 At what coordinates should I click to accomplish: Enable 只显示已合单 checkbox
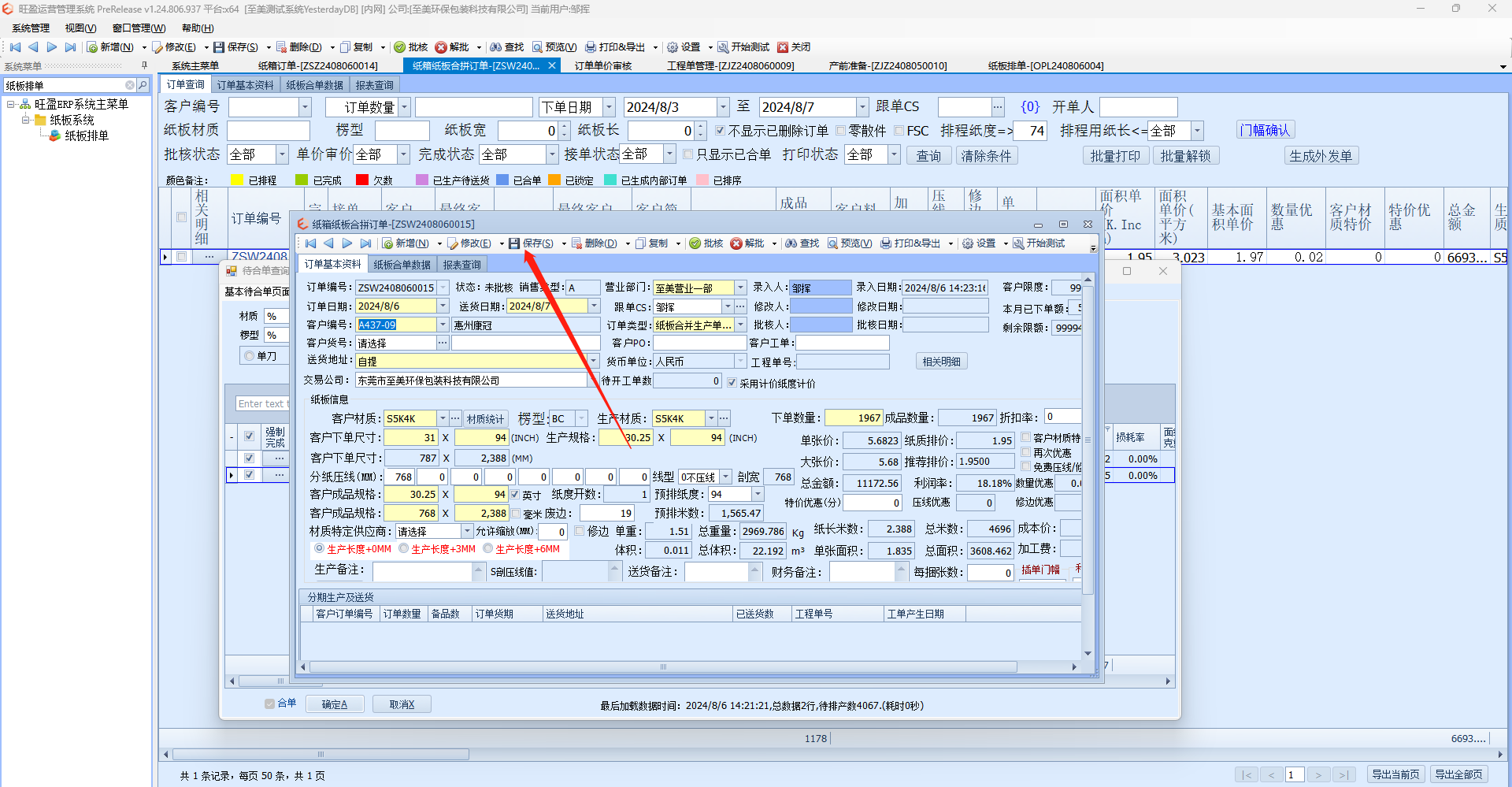(688, 154)
